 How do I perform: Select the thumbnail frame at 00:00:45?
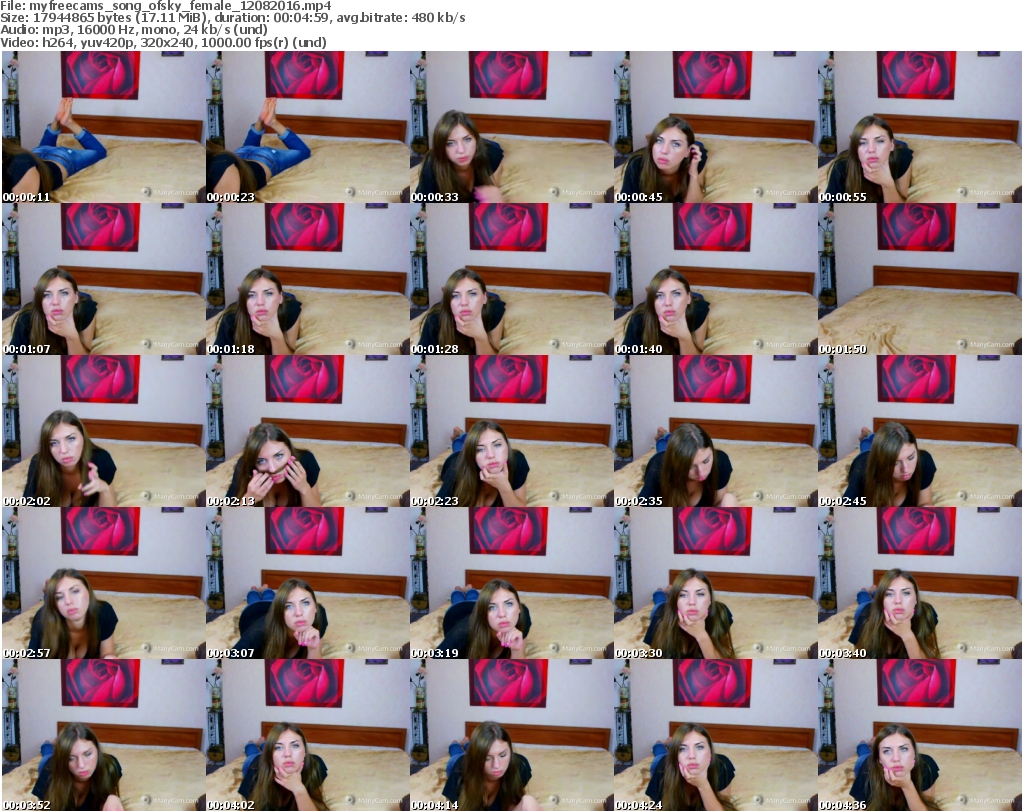(716, 127)
